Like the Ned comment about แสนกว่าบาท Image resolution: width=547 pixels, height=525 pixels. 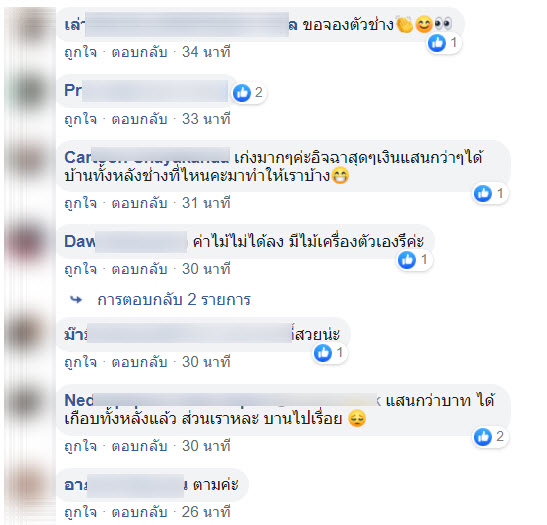coord(81,446)
